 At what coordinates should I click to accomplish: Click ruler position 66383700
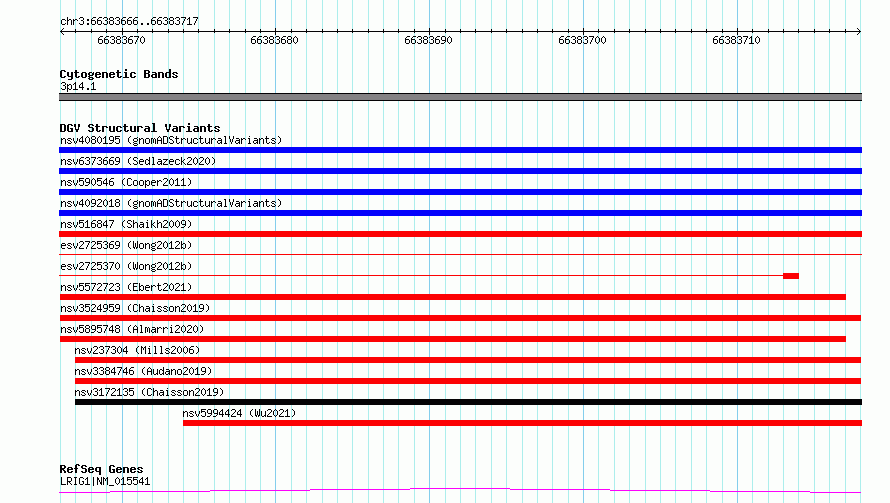[x=582, y=40]
